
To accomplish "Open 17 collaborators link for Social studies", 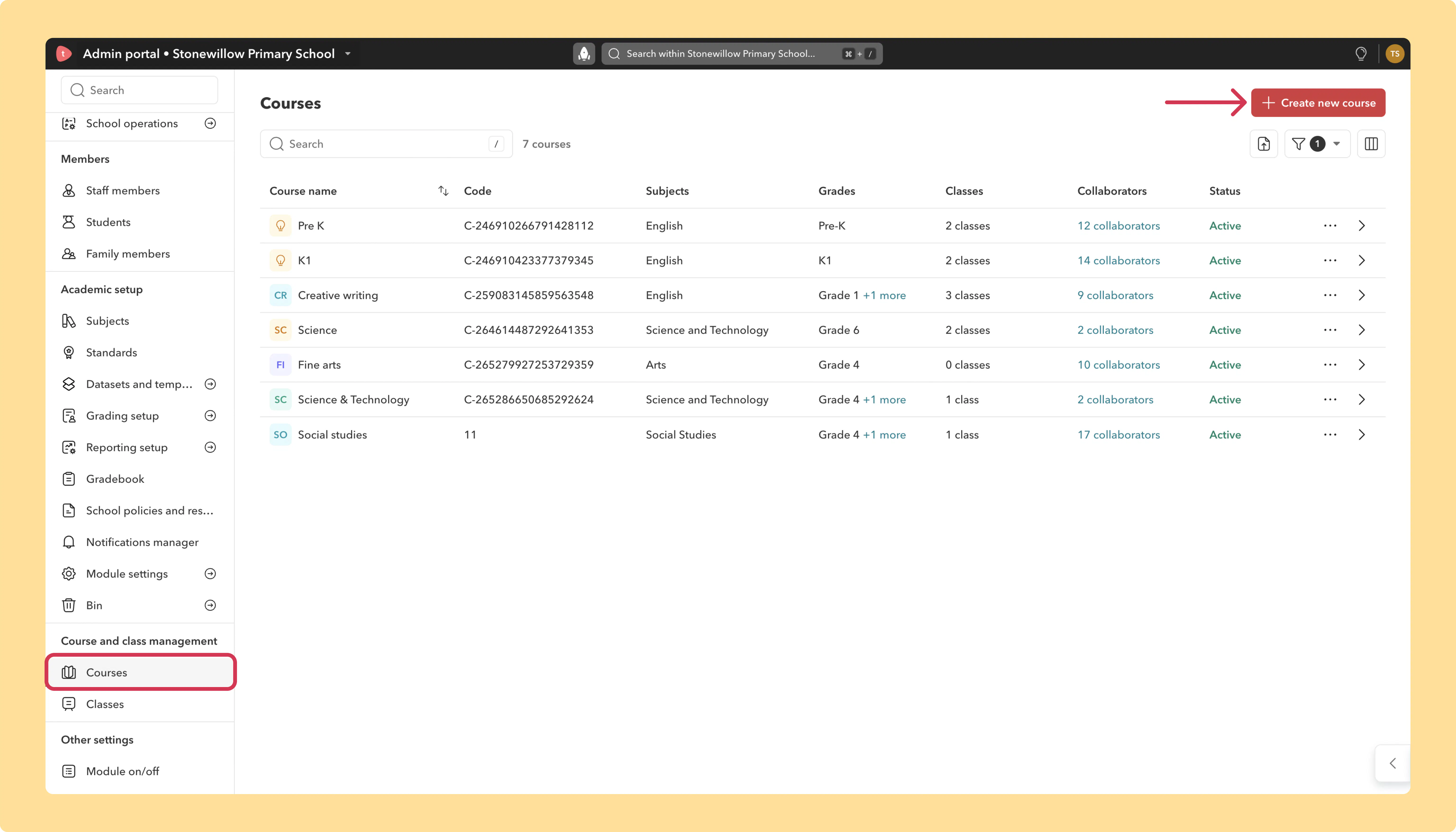I will tap(1118, 435).
